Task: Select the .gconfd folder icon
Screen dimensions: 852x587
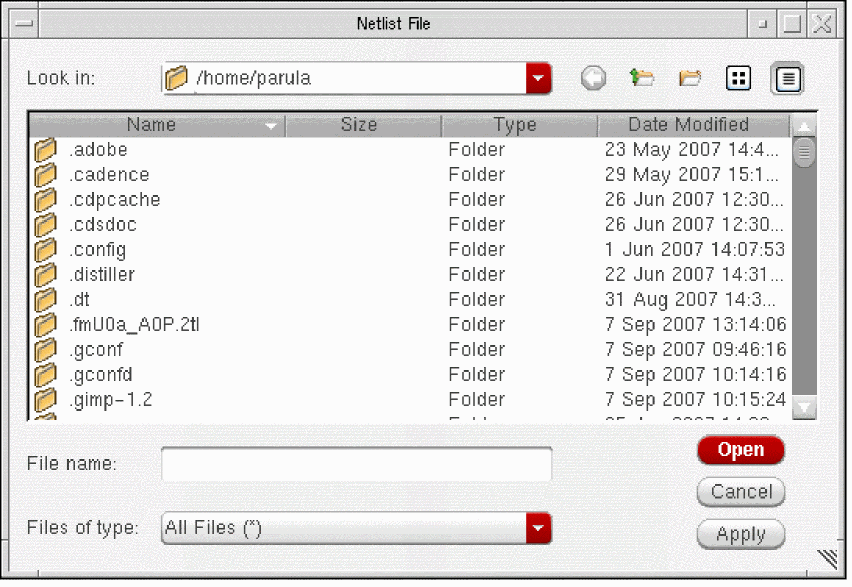Action: pyautogui.click(x=46, y=374)
